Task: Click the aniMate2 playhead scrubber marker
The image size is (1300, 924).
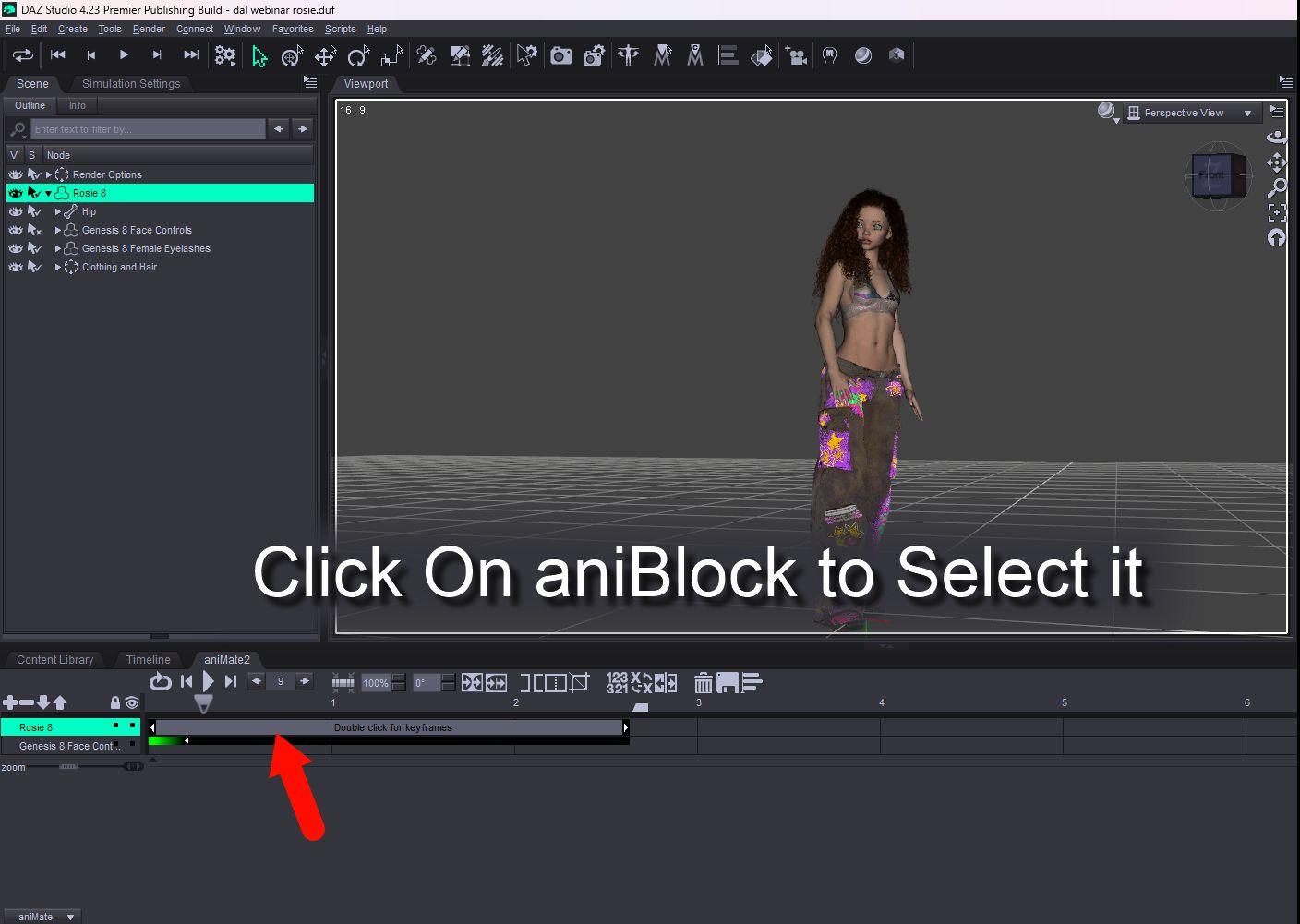Action: (x=203, y=703)
